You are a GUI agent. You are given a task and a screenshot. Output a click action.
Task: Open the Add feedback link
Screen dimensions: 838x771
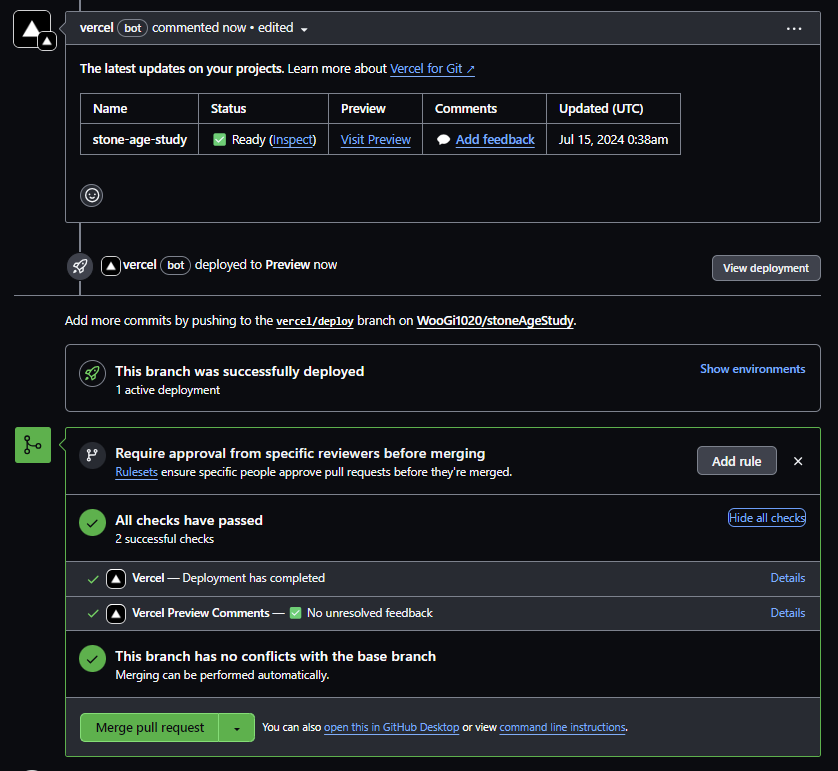pos(495,140)
